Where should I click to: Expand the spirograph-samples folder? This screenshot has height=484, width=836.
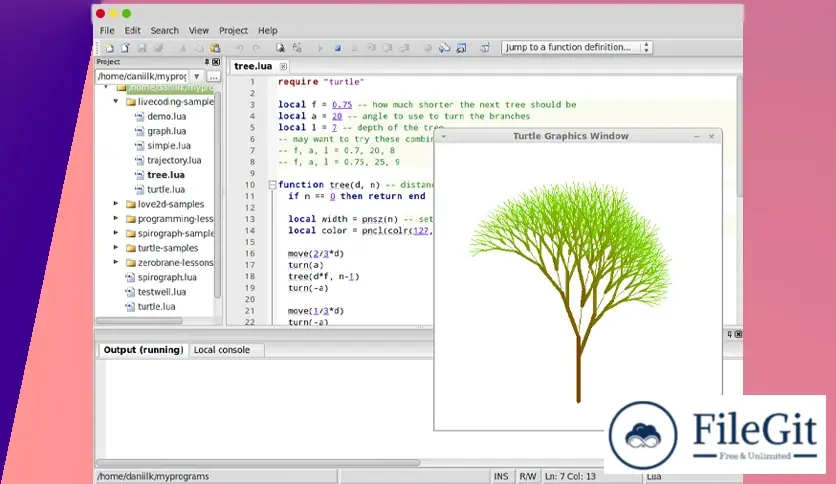click(116, 233)
